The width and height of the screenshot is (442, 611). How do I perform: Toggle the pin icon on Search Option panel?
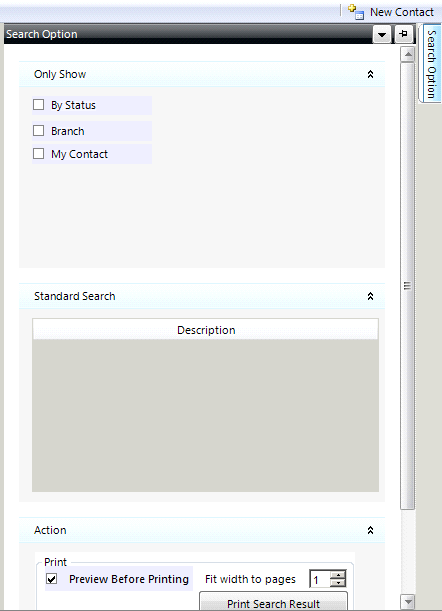(x=403, y=34)
